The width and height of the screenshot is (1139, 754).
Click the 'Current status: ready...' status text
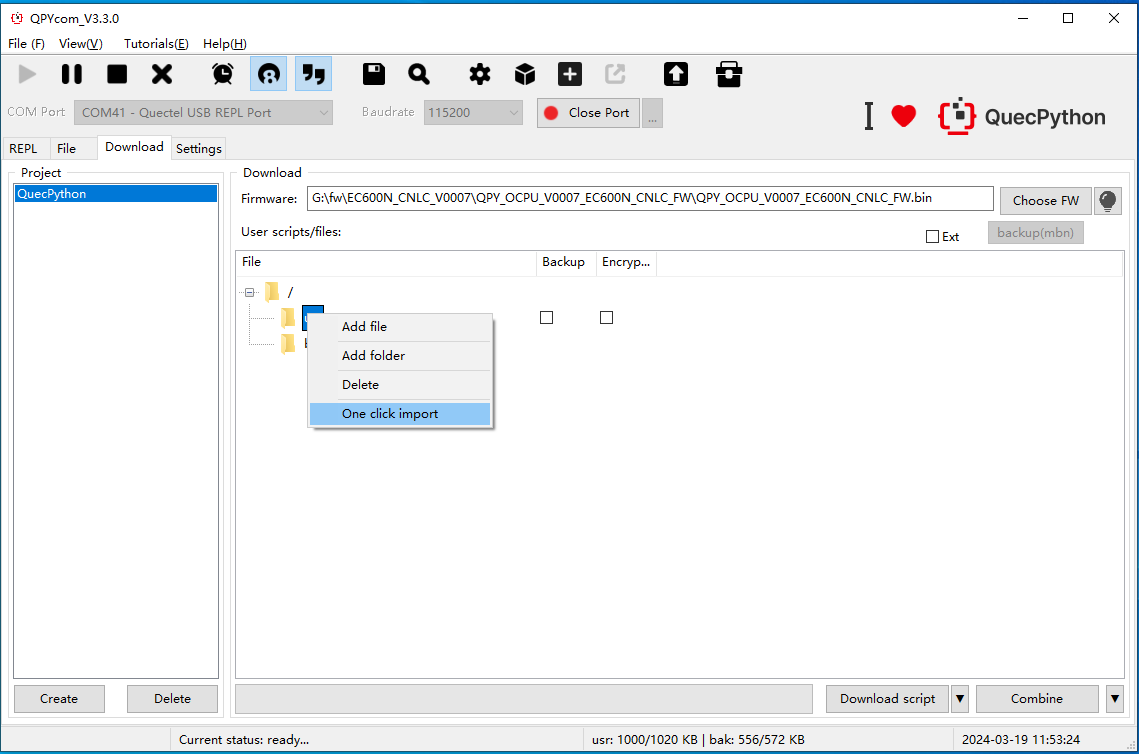244,739
